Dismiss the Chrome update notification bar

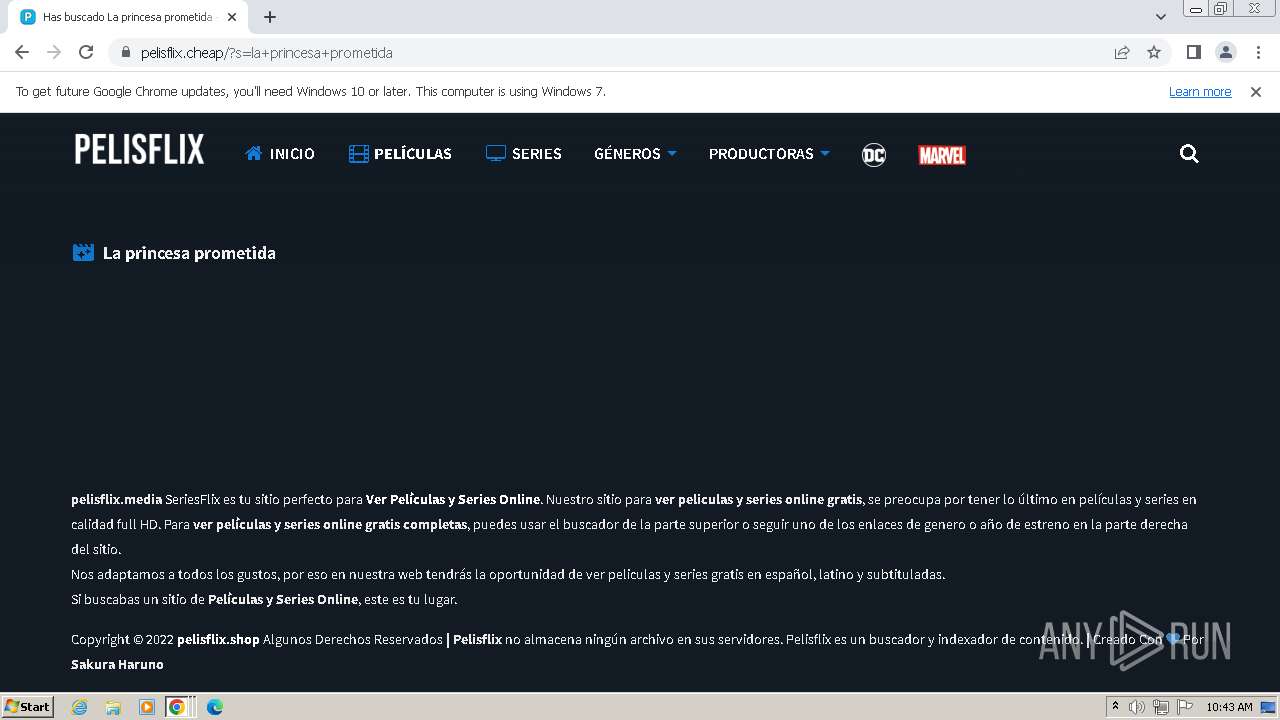coord(1256,92)
